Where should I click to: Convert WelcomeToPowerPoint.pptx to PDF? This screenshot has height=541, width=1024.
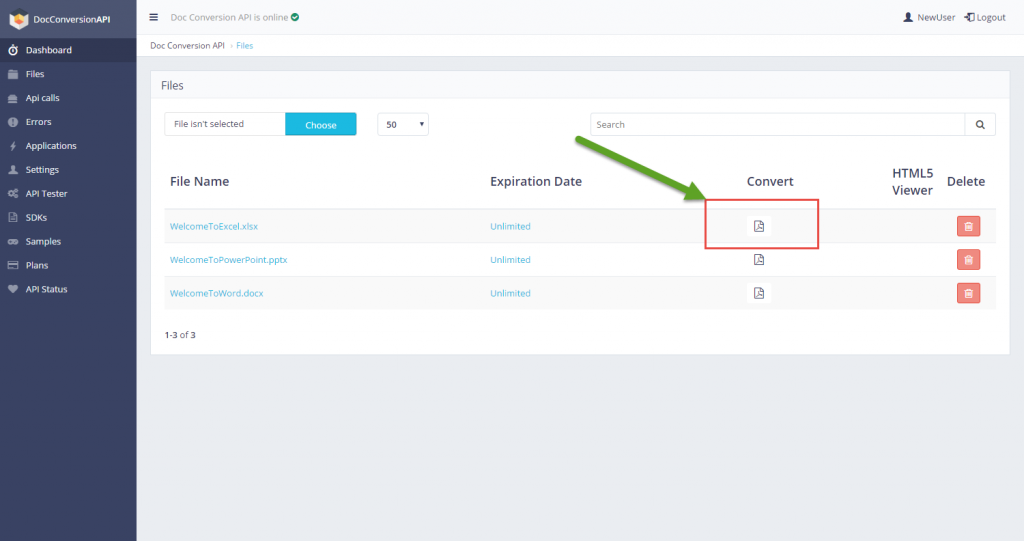coord(759,259)
